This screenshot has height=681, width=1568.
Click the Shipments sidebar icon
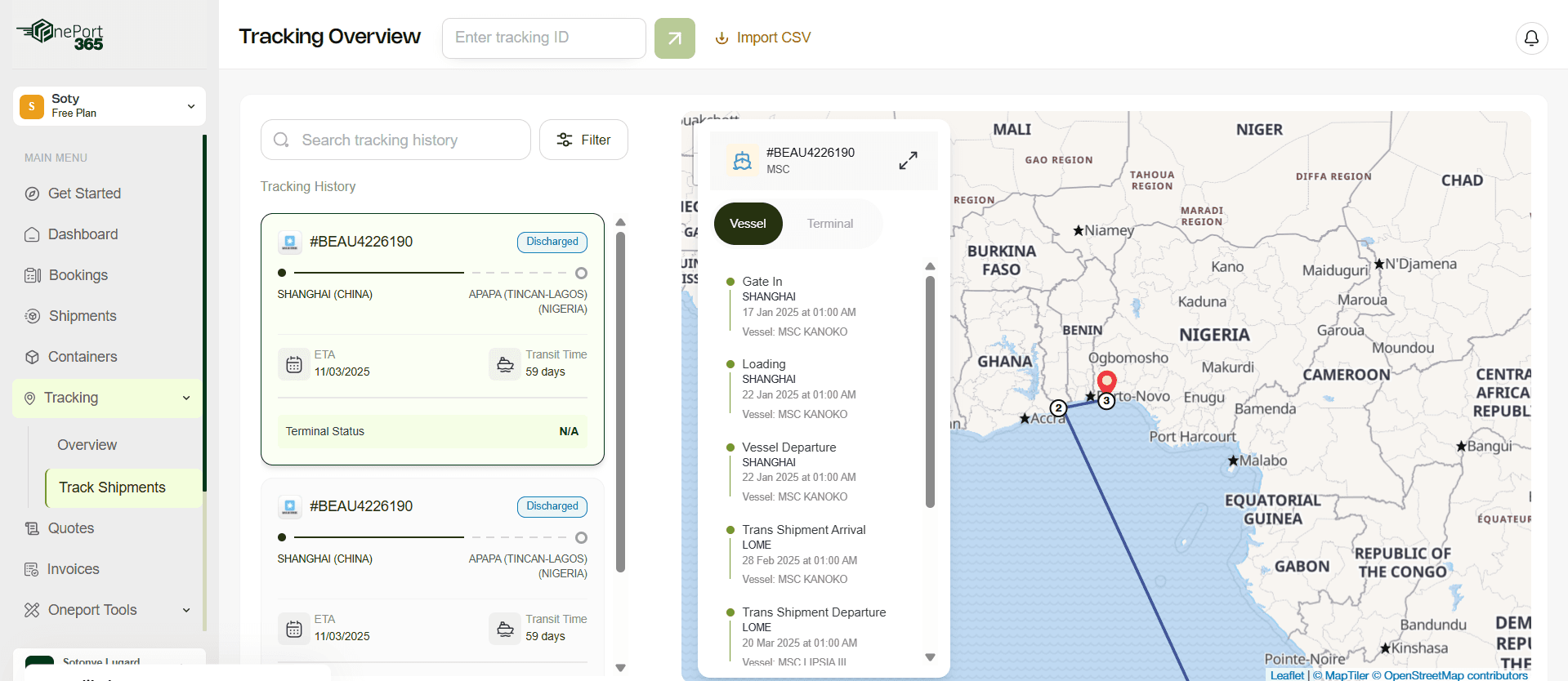tap(33, 316)
